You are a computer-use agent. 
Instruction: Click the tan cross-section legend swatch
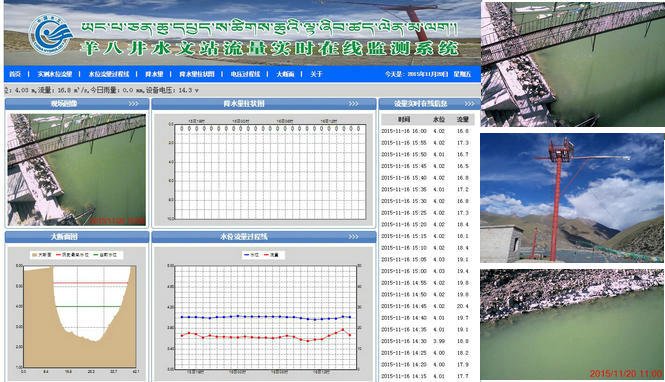point(35,255)
